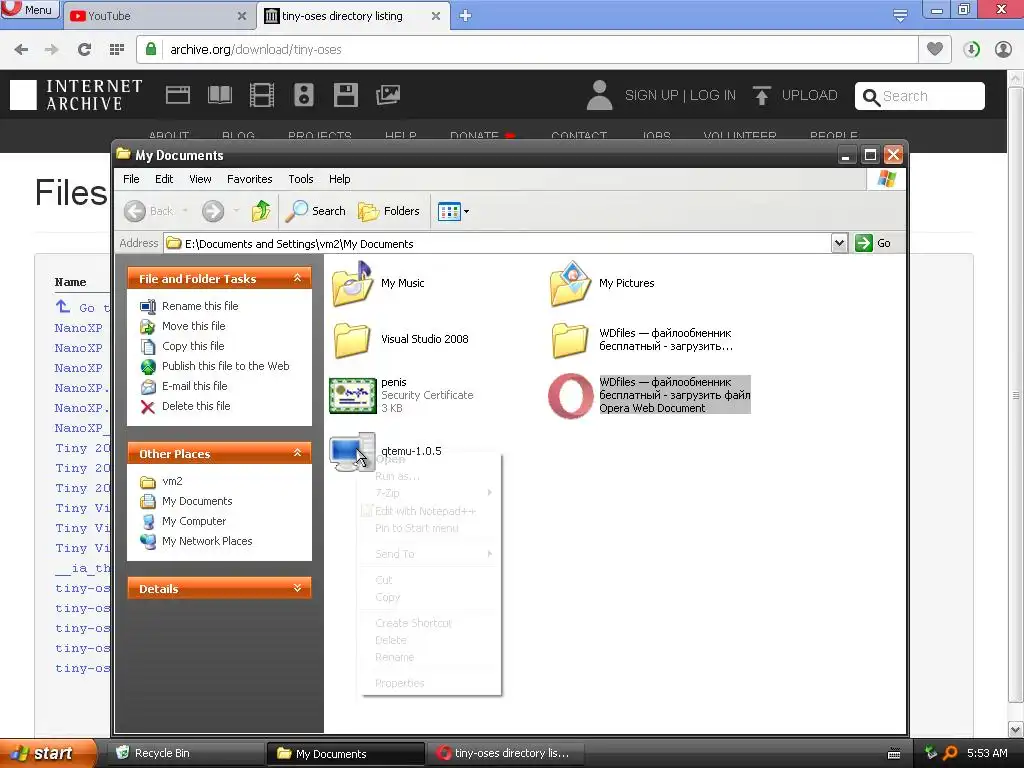This screenshot has width=1024, height=768.
Task: Open the View menu in My Documents
Action: coord(200,179)
